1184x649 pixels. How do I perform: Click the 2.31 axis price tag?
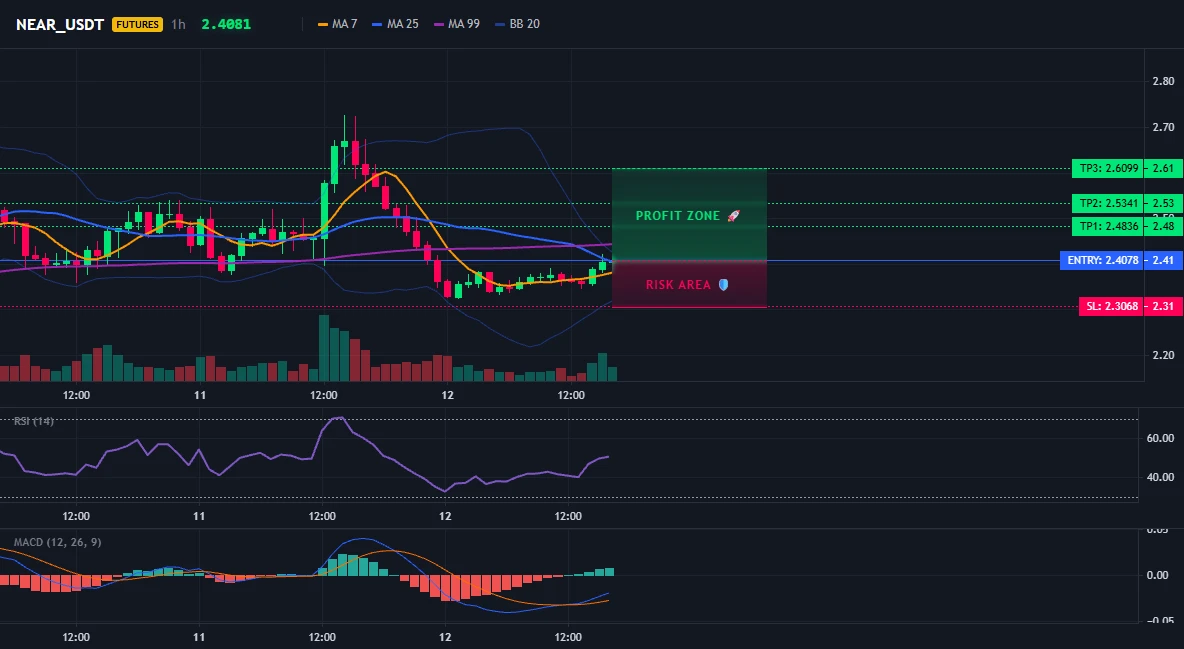click(x=1164, y=307)
